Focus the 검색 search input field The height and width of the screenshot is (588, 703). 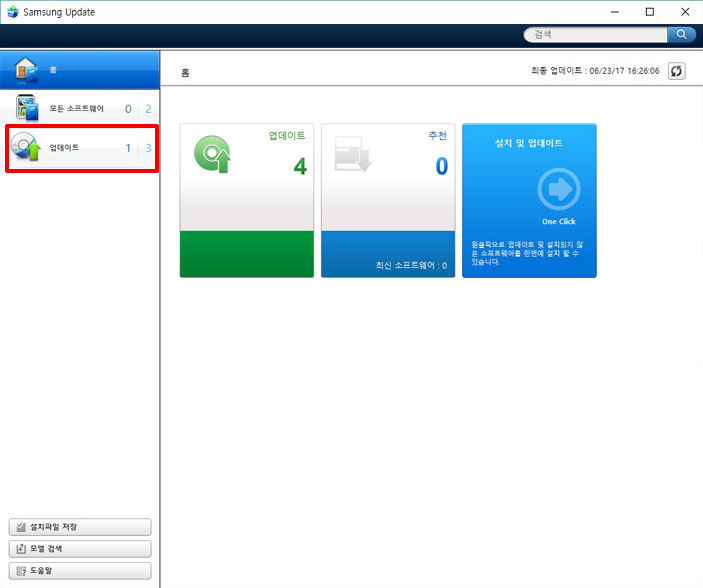tap(596, 34)
